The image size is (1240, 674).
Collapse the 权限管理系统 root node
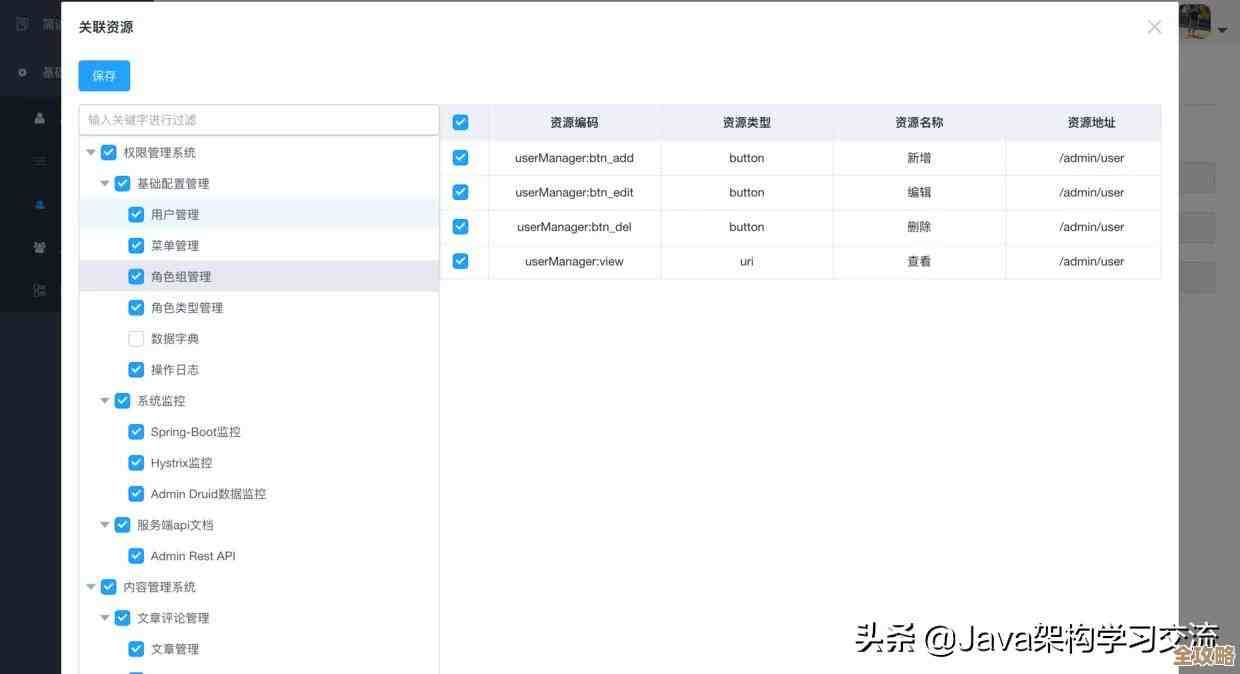91,152
